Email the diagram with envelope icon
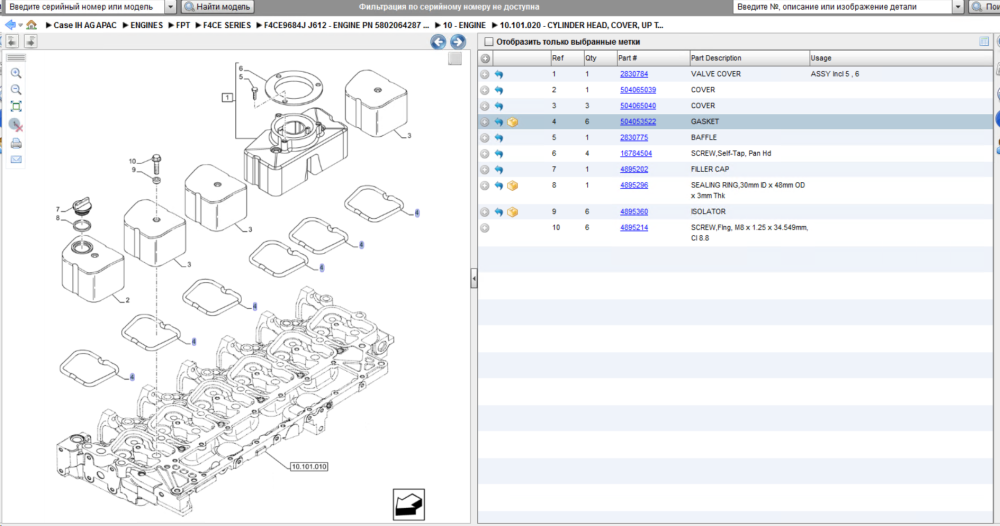The image size is (1000, 526). 16,159
